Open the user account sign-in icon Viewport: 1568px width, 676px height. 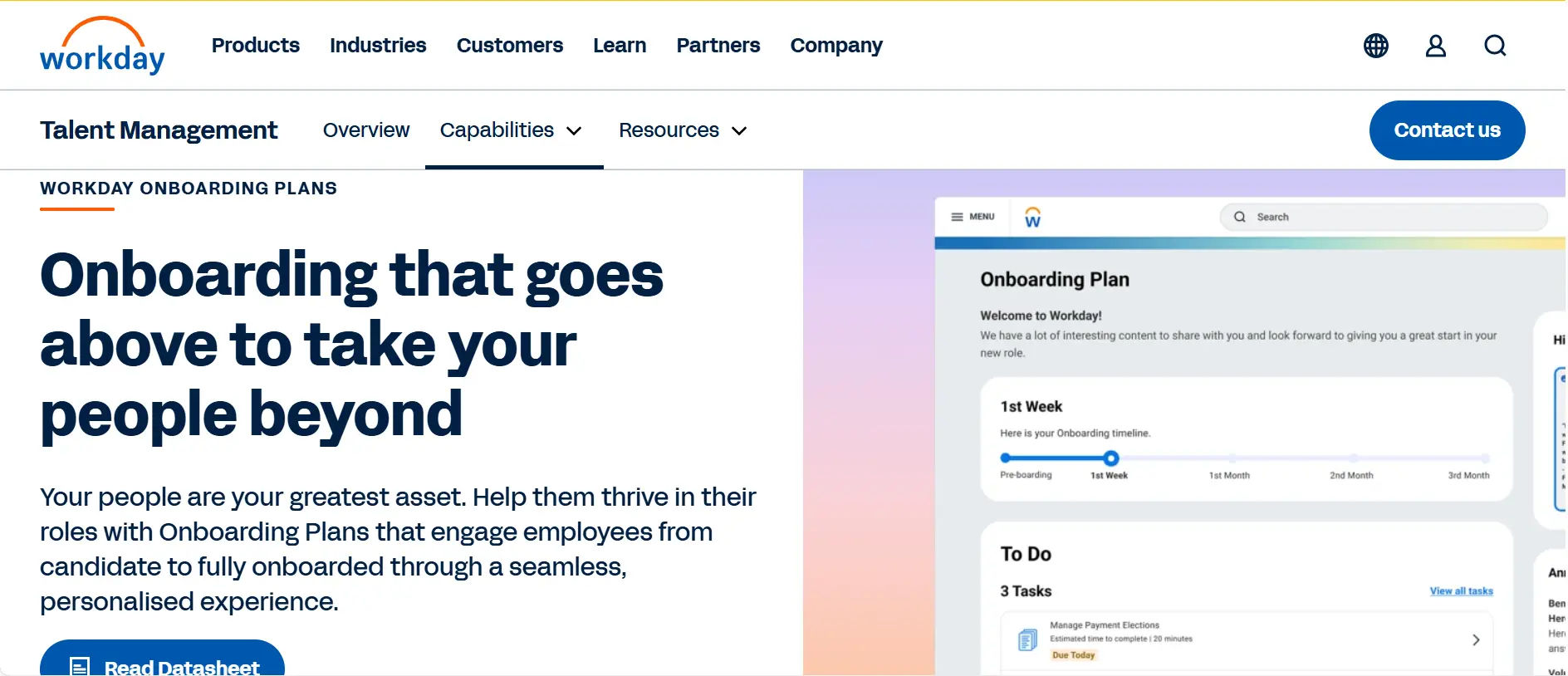1435,46
